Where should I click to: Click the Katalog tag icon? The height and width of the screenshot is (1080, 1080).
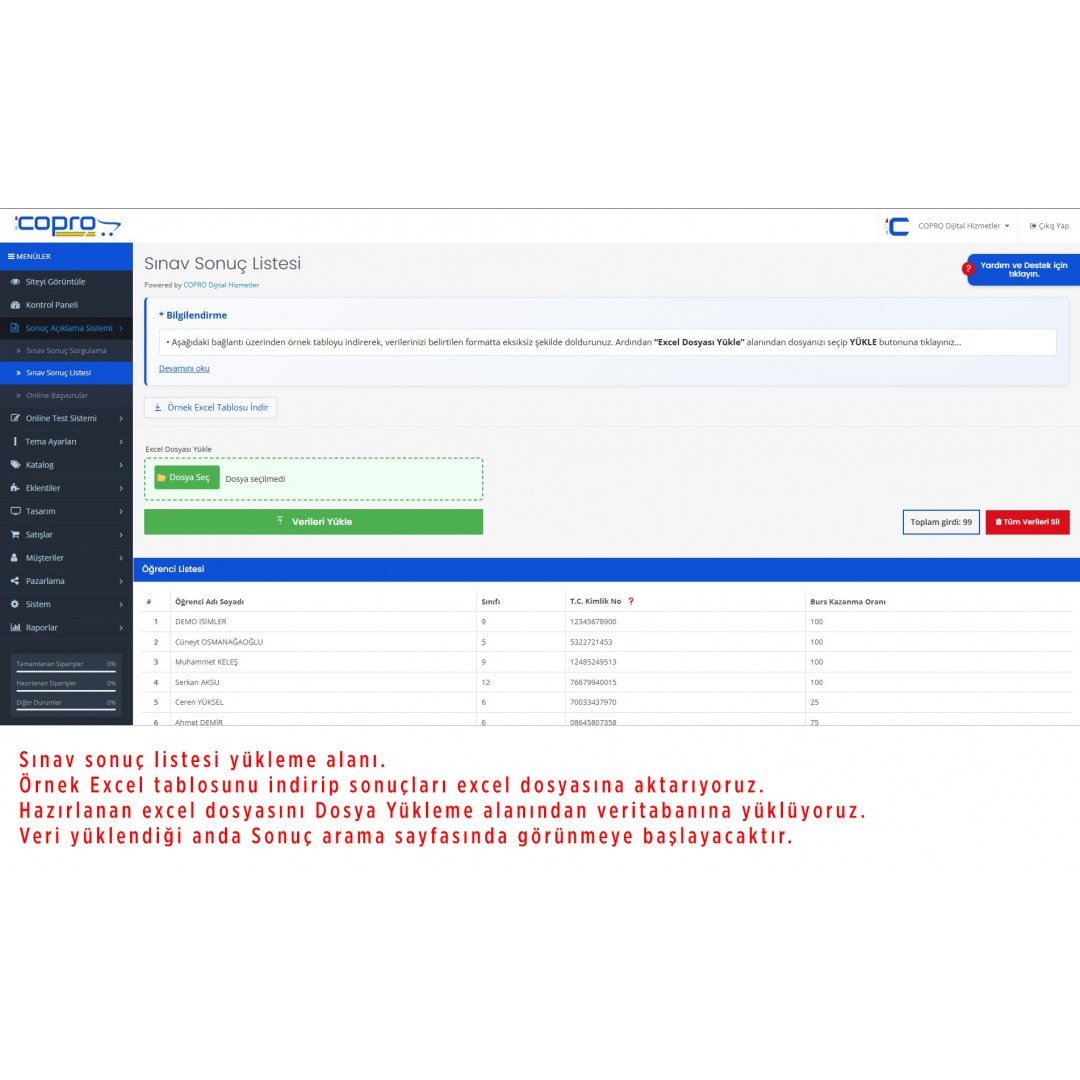[x=15, y=465]
